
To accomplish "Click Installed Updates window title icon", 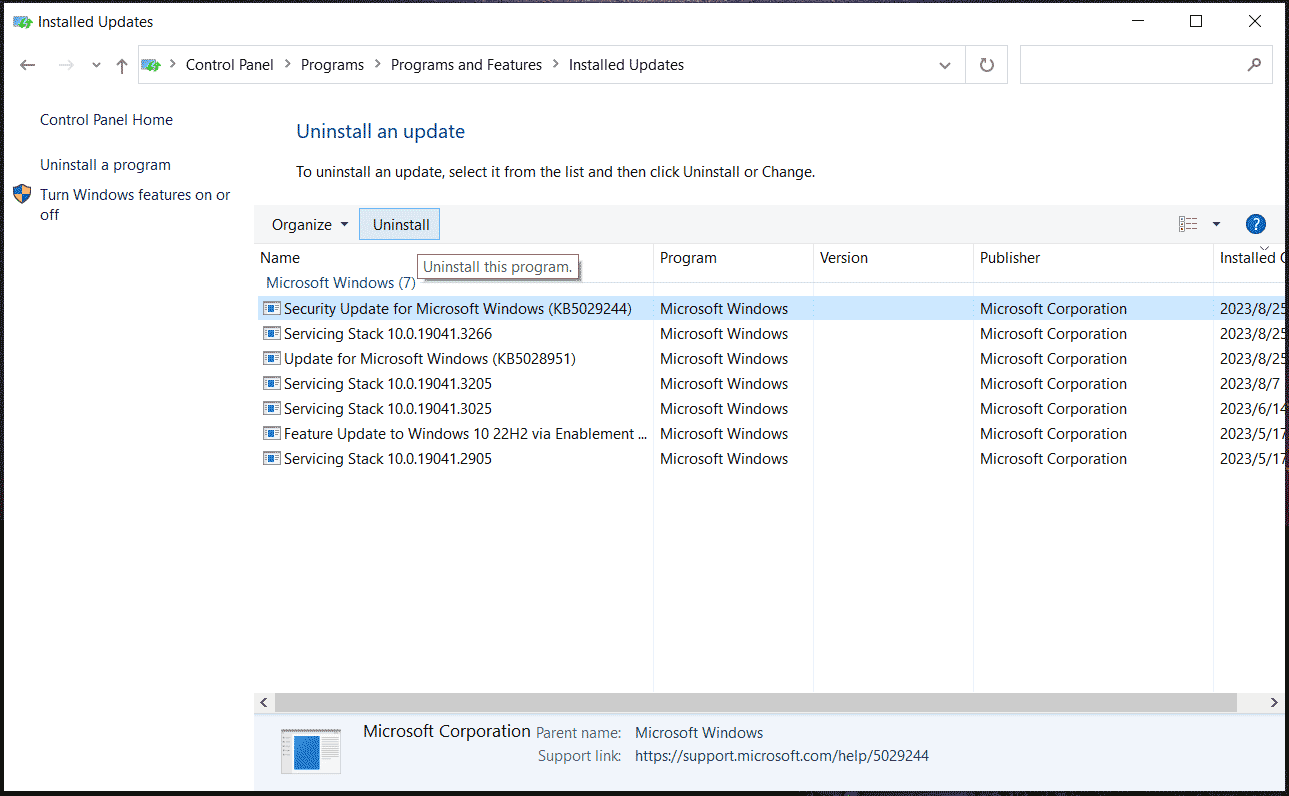I will click(23, 21).
